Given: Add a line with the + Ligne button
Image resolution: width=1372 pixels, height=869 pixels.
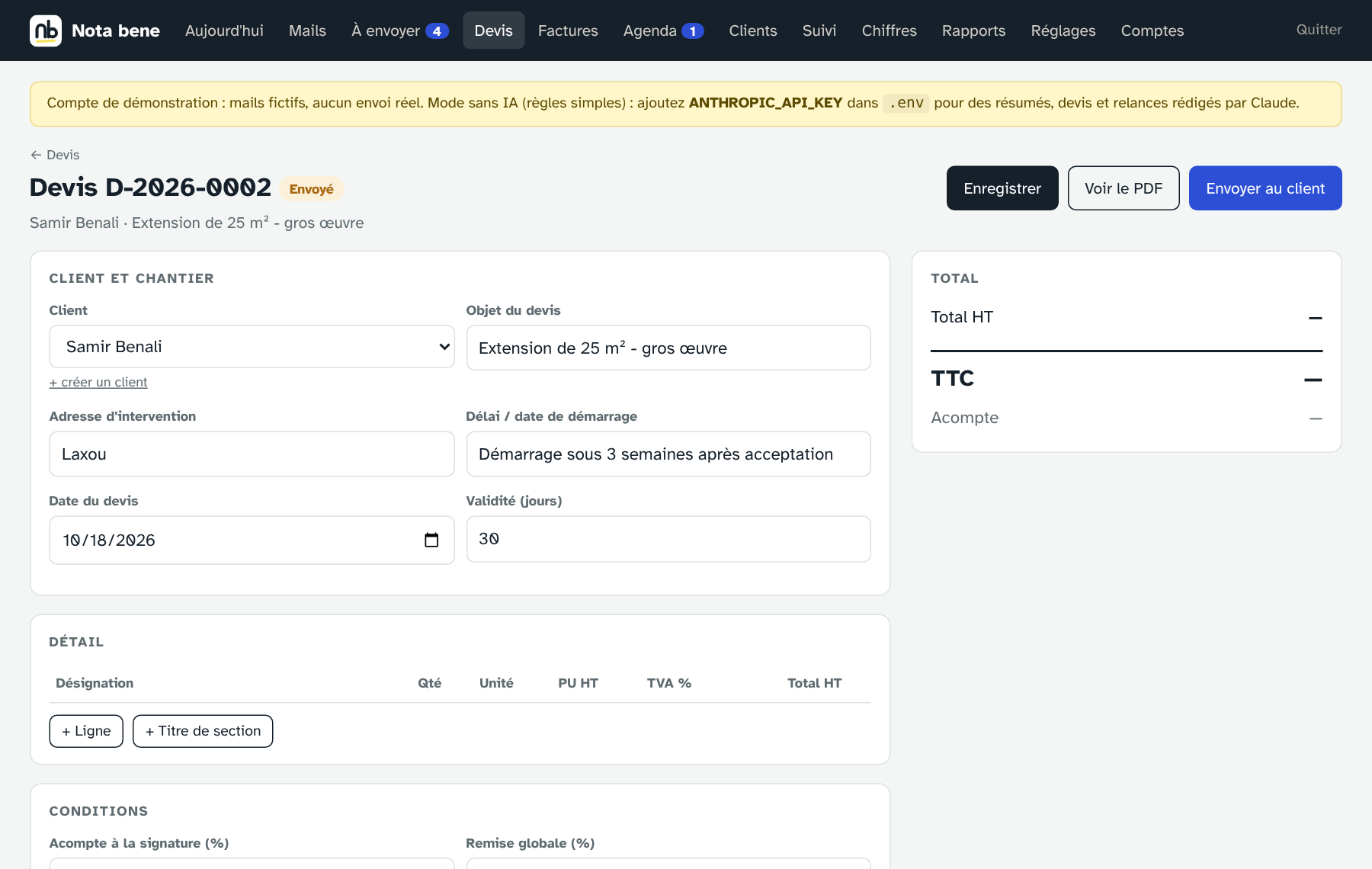Looking at the screenshot, I should coord(86,731).
